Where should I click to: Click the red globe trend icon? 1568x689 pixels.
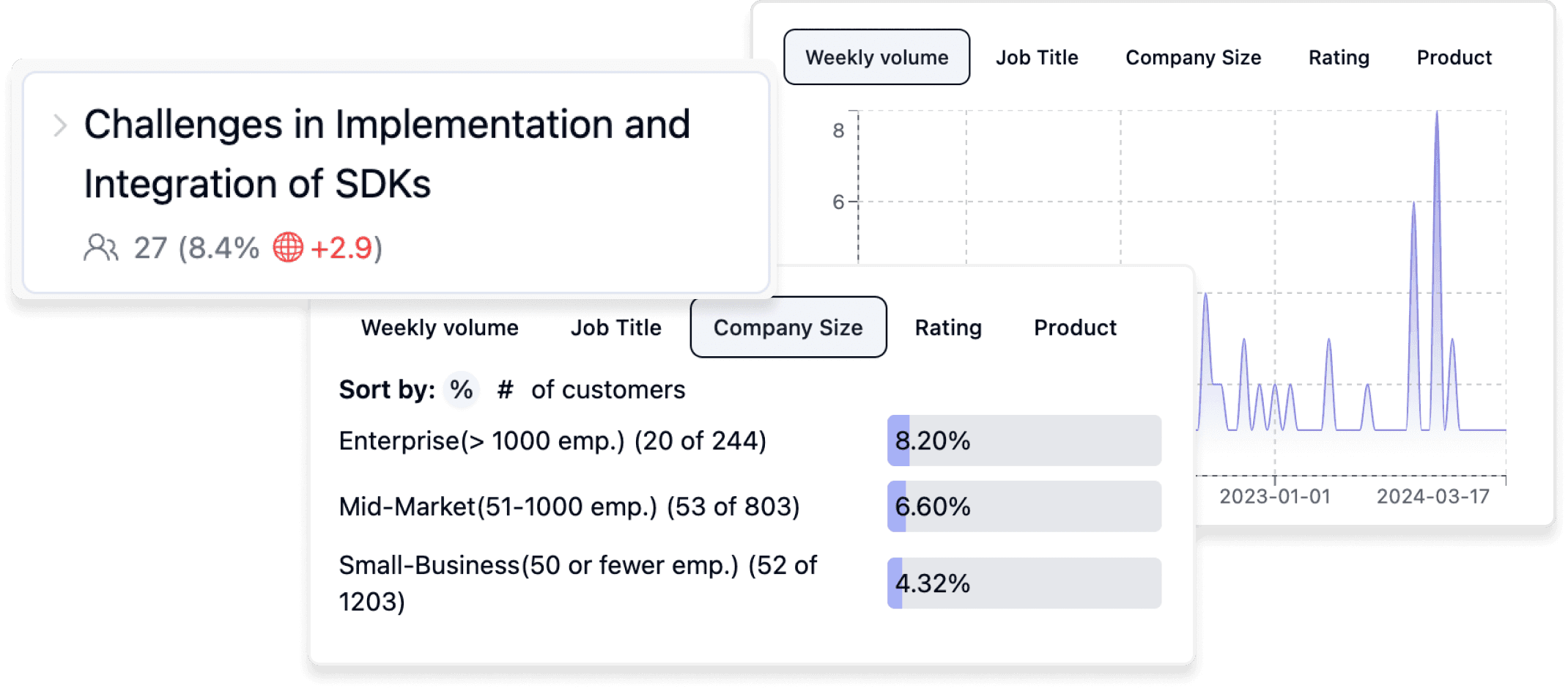coord(289,248)
